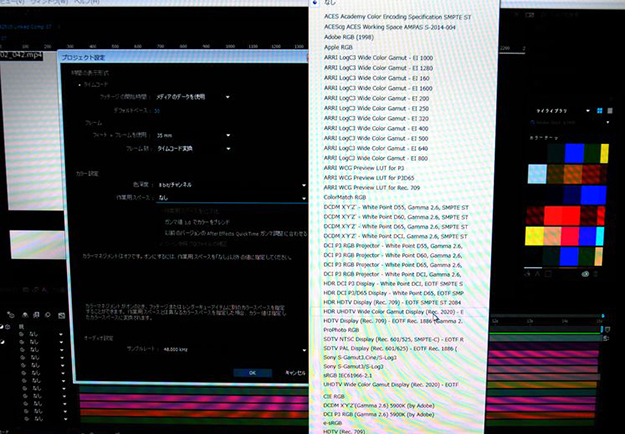The image size is (625, 434).
Task: Choose DCI P3 RGB Projector White Point DCI
Action: (393, 274)
